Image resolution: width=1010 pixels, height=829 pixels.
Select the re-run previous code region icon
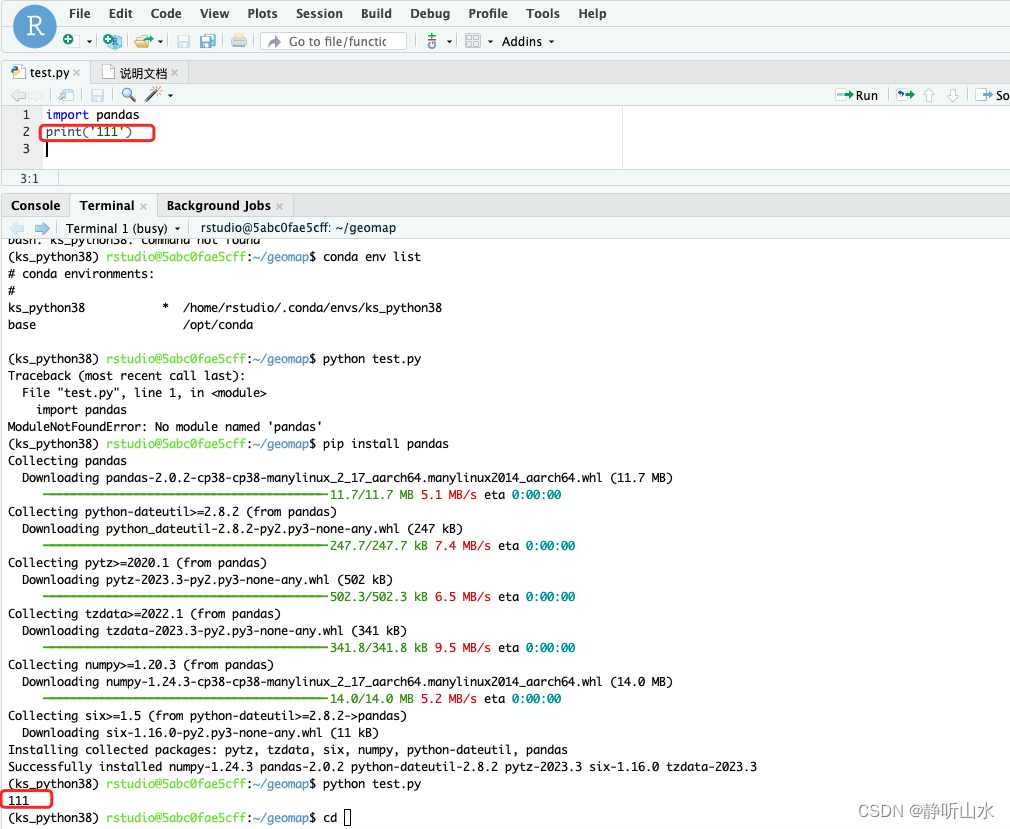[x=905, y=94]
